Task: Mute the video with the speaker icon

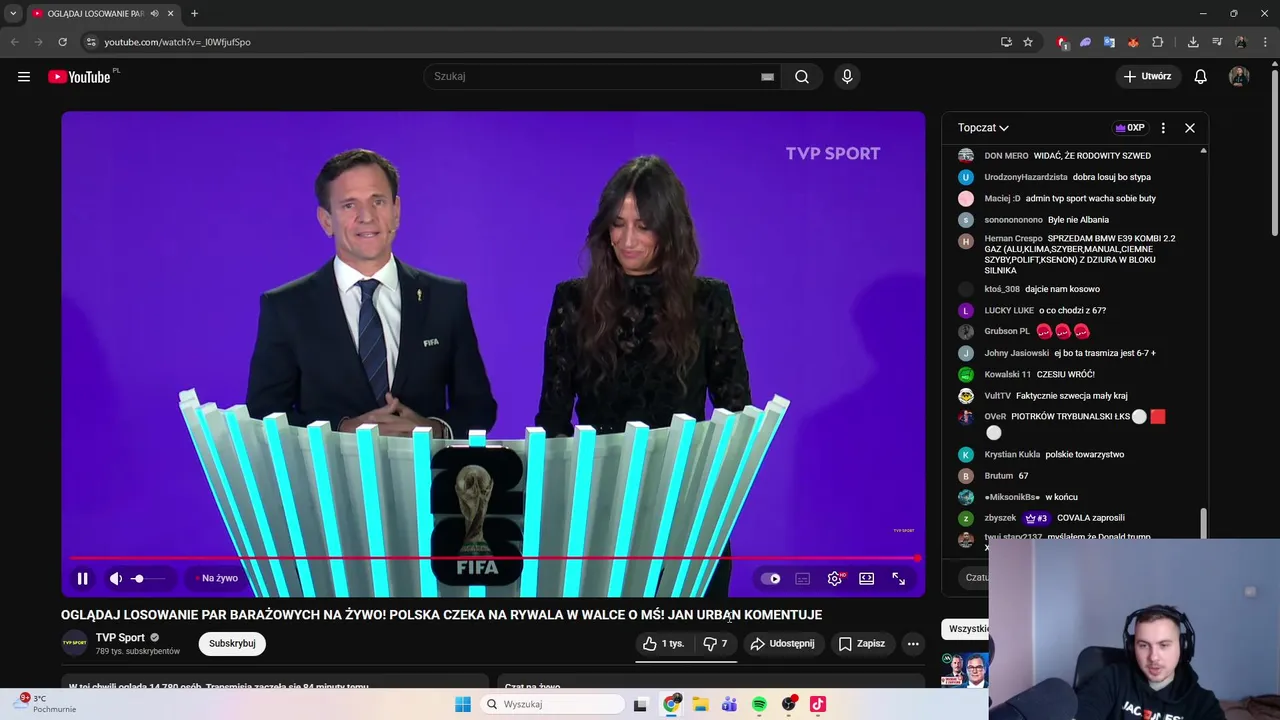Action: (116, 578)
